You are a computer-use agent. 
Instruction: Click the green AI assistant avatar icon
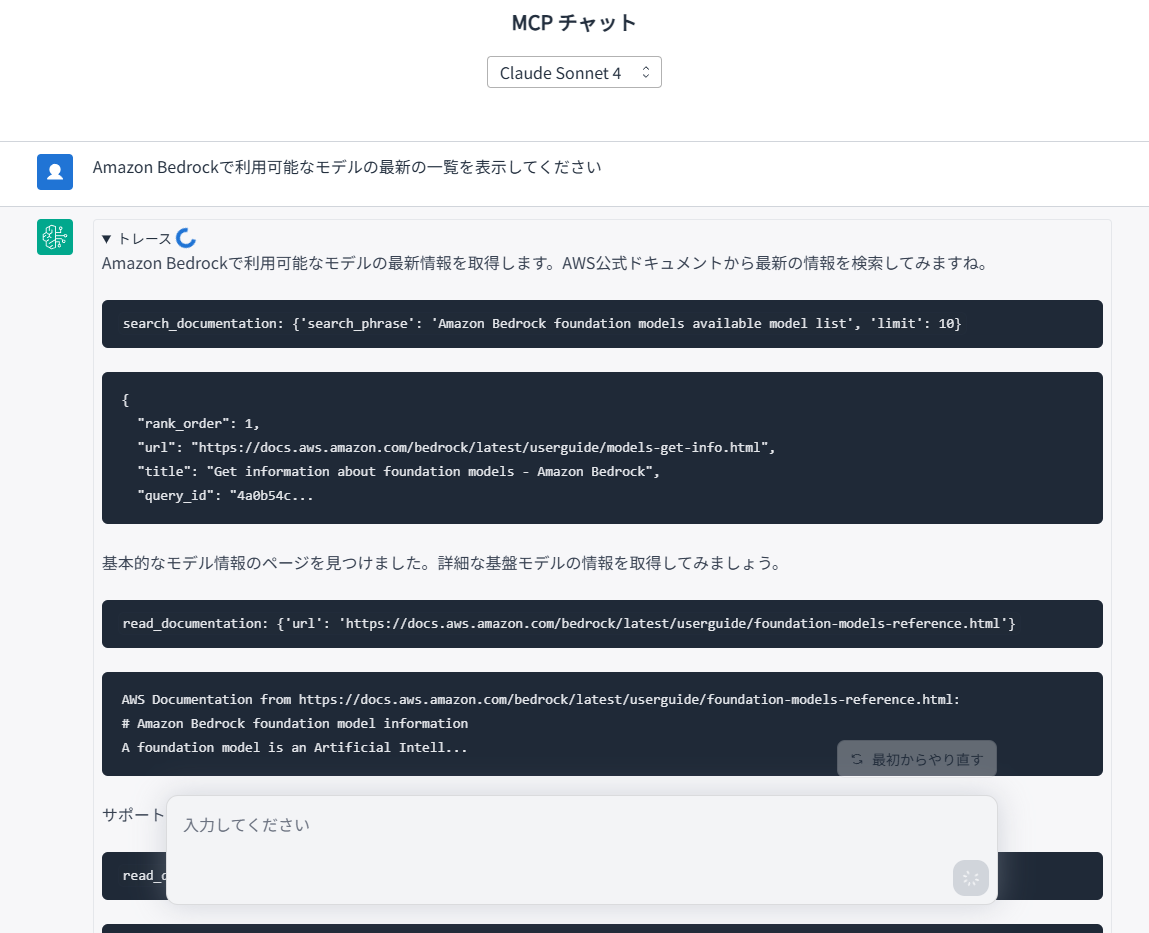coord(55,237)
